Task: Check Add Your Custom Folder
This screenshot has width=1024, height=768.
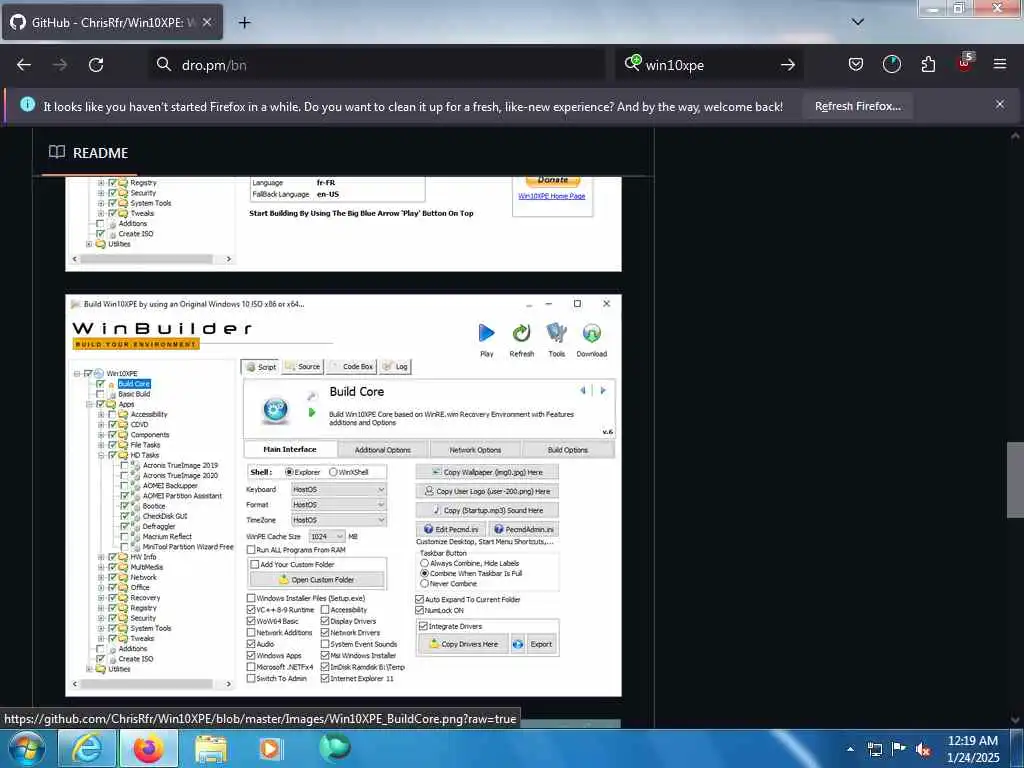Action: 255,564
